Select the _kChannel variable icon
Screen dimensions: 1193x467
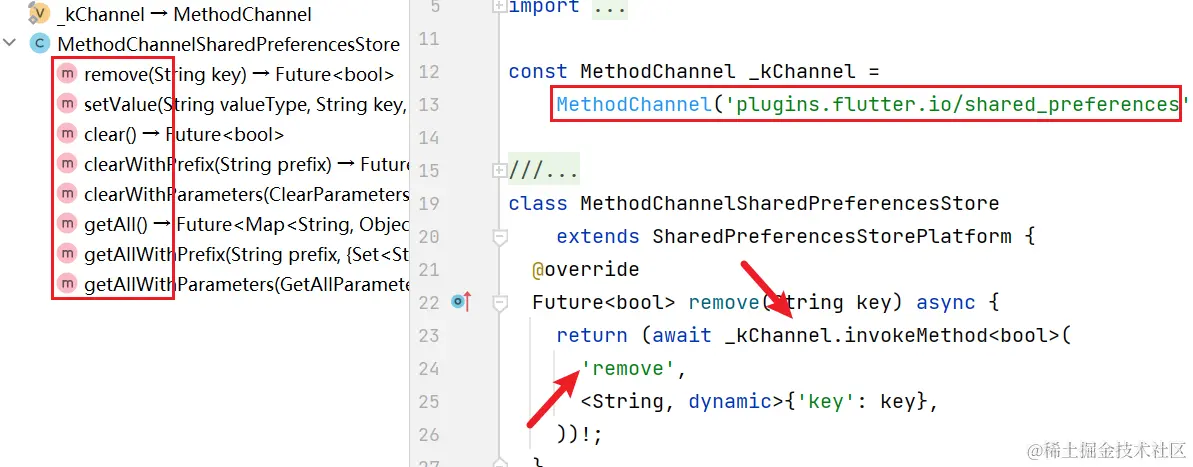(38, 13)
